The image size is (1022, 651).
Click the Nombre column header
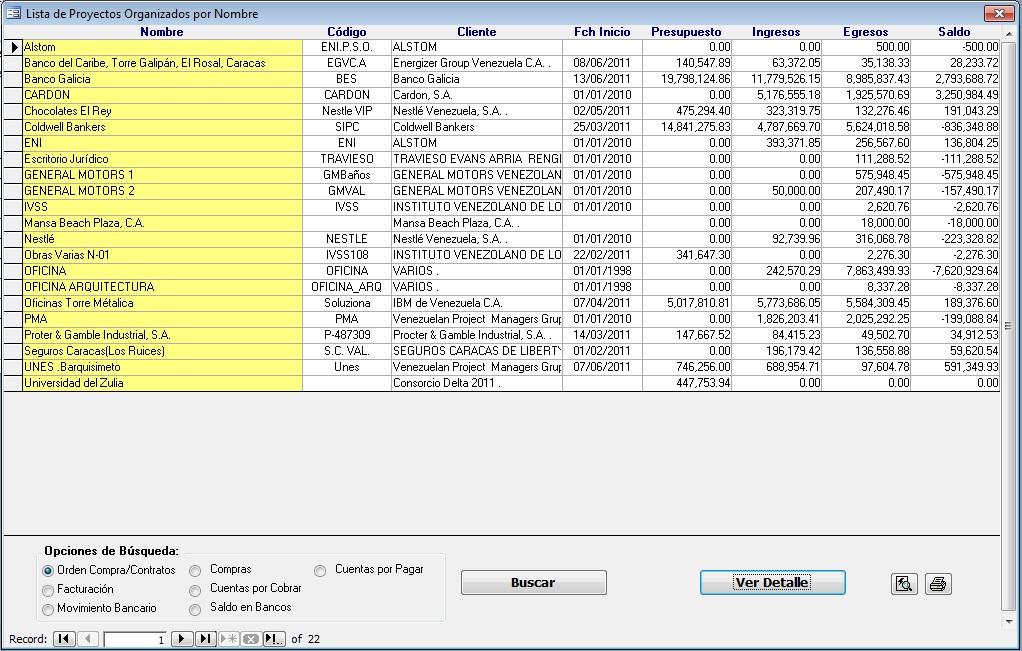tap(162, 32)
